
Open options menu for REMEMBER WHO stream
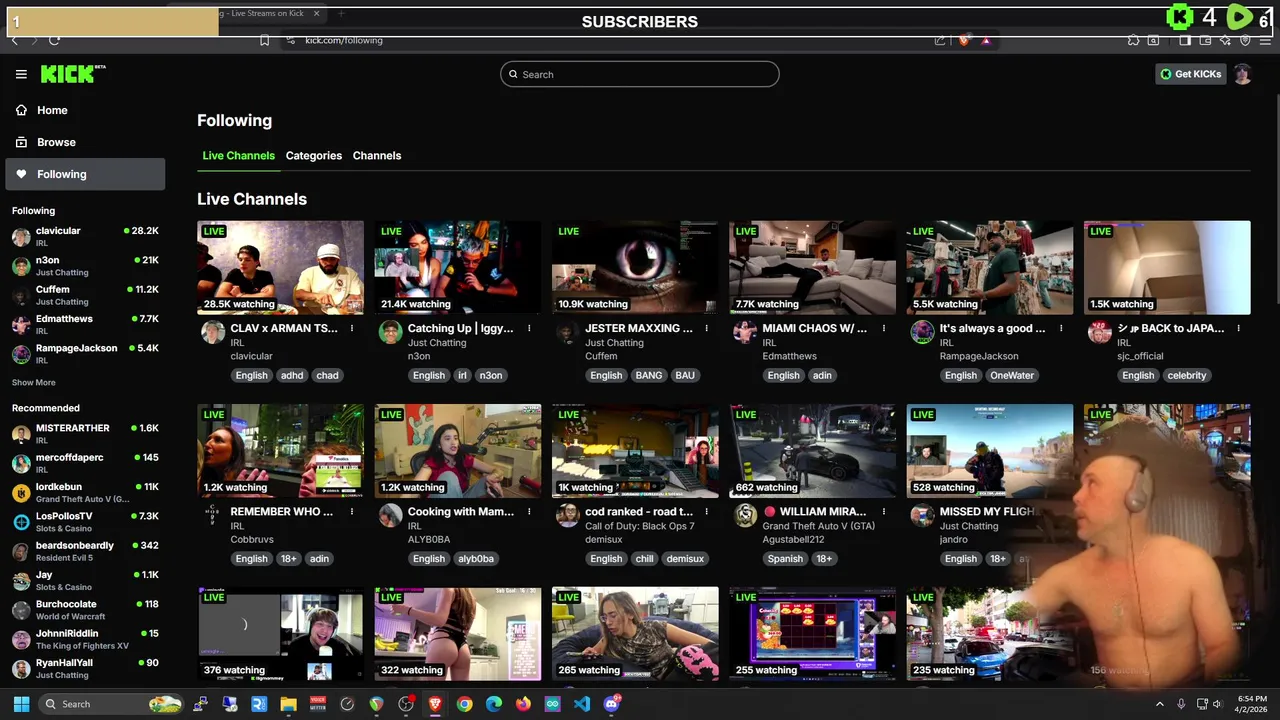tap(352, 511)
